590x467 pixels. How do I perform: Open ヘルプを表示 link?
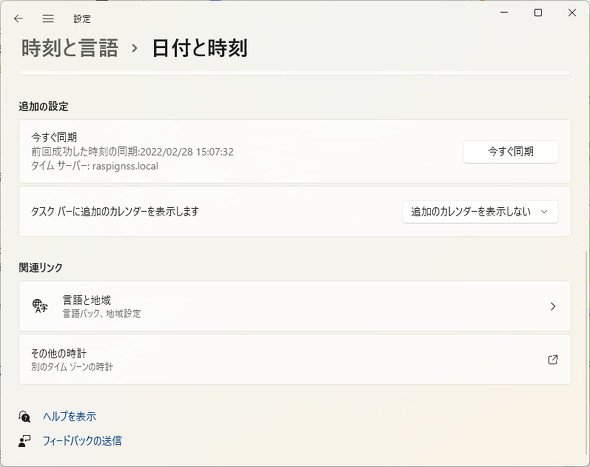pyautogui.click(x=69, y=416)
